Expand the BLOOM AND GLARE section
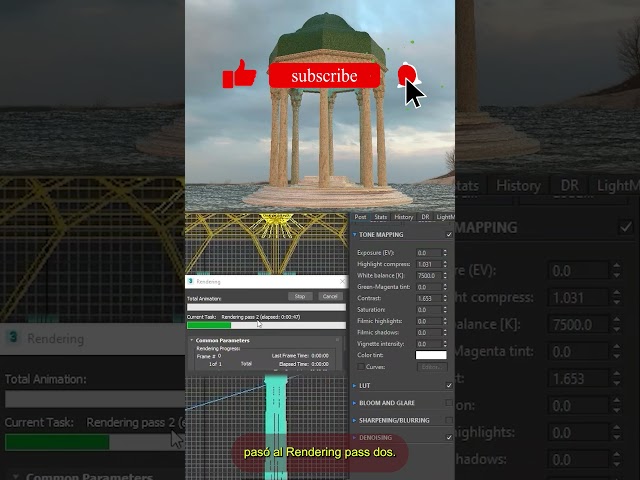Image resolution: width=640 pixels, height=480 pixels. coord(354,403)
